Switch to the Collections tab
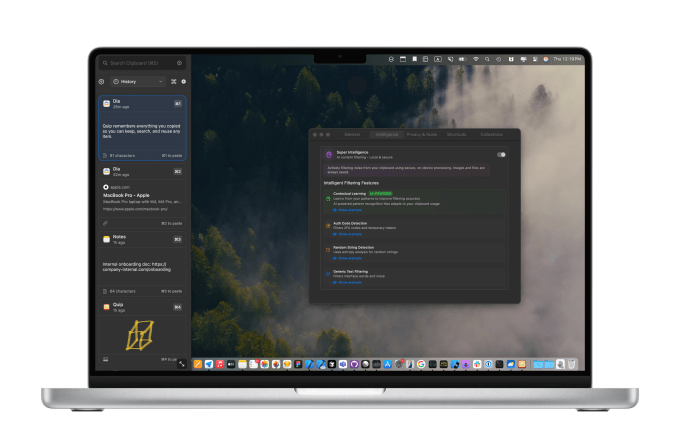 pos(491,134)
